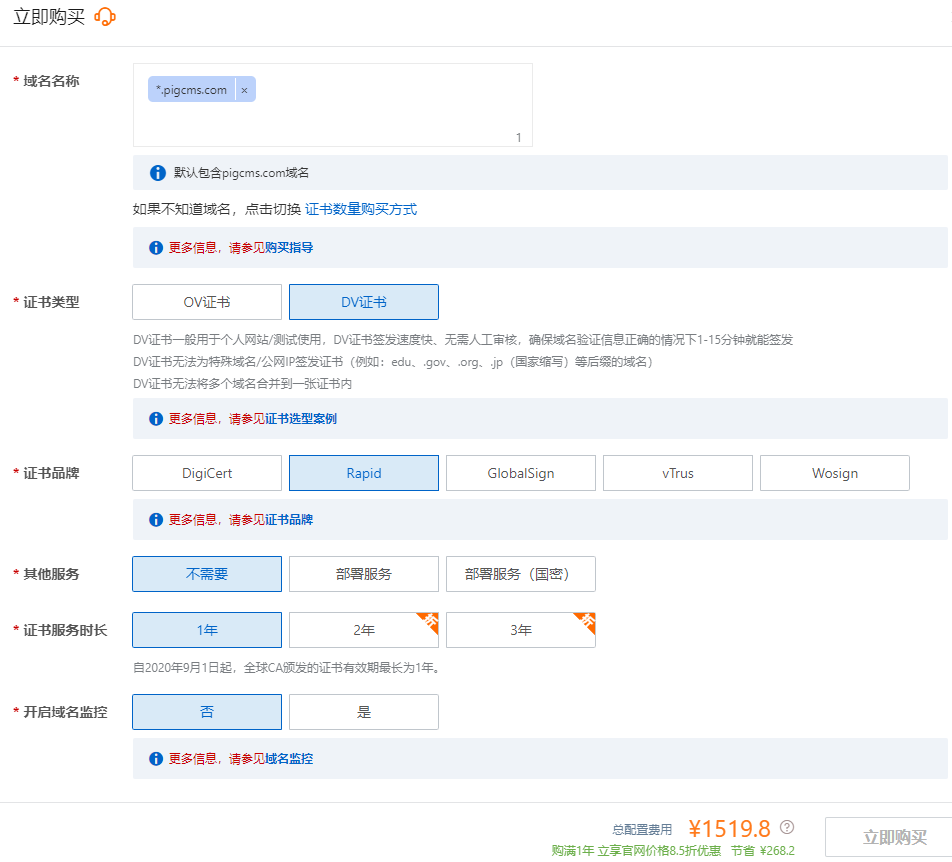Pick the Wosign brand option
Screen dimensions: 952x862
click(834, 473)
